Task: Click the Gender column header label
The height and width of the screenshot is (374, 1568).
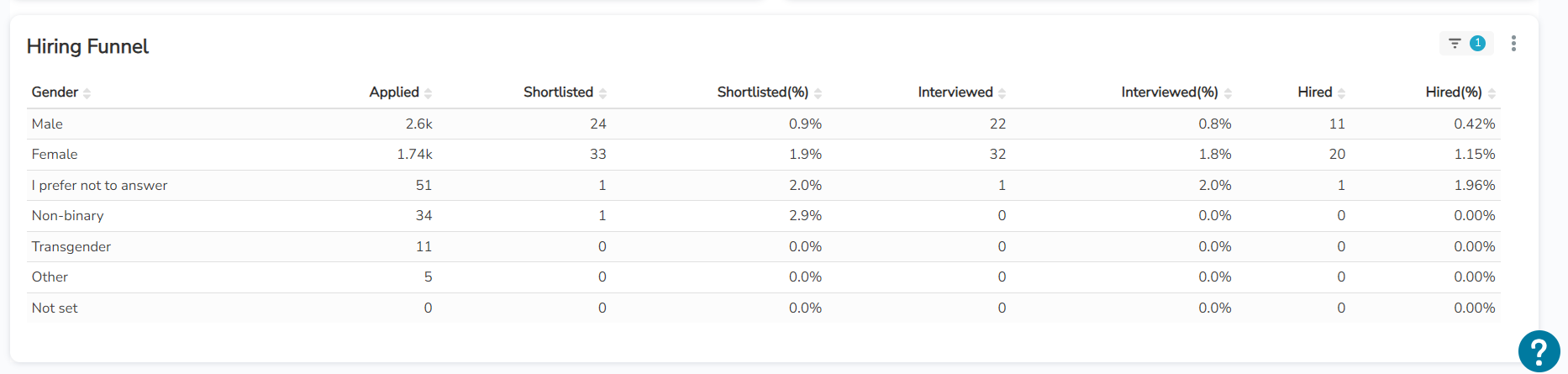Action: [x=55, y=92]
